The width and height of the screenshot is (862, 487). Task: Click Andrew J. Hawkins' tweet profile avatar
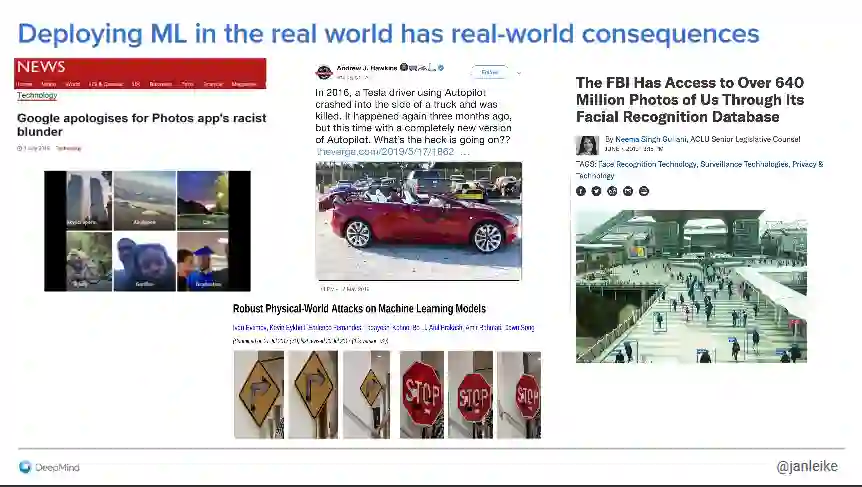[324, 72]
